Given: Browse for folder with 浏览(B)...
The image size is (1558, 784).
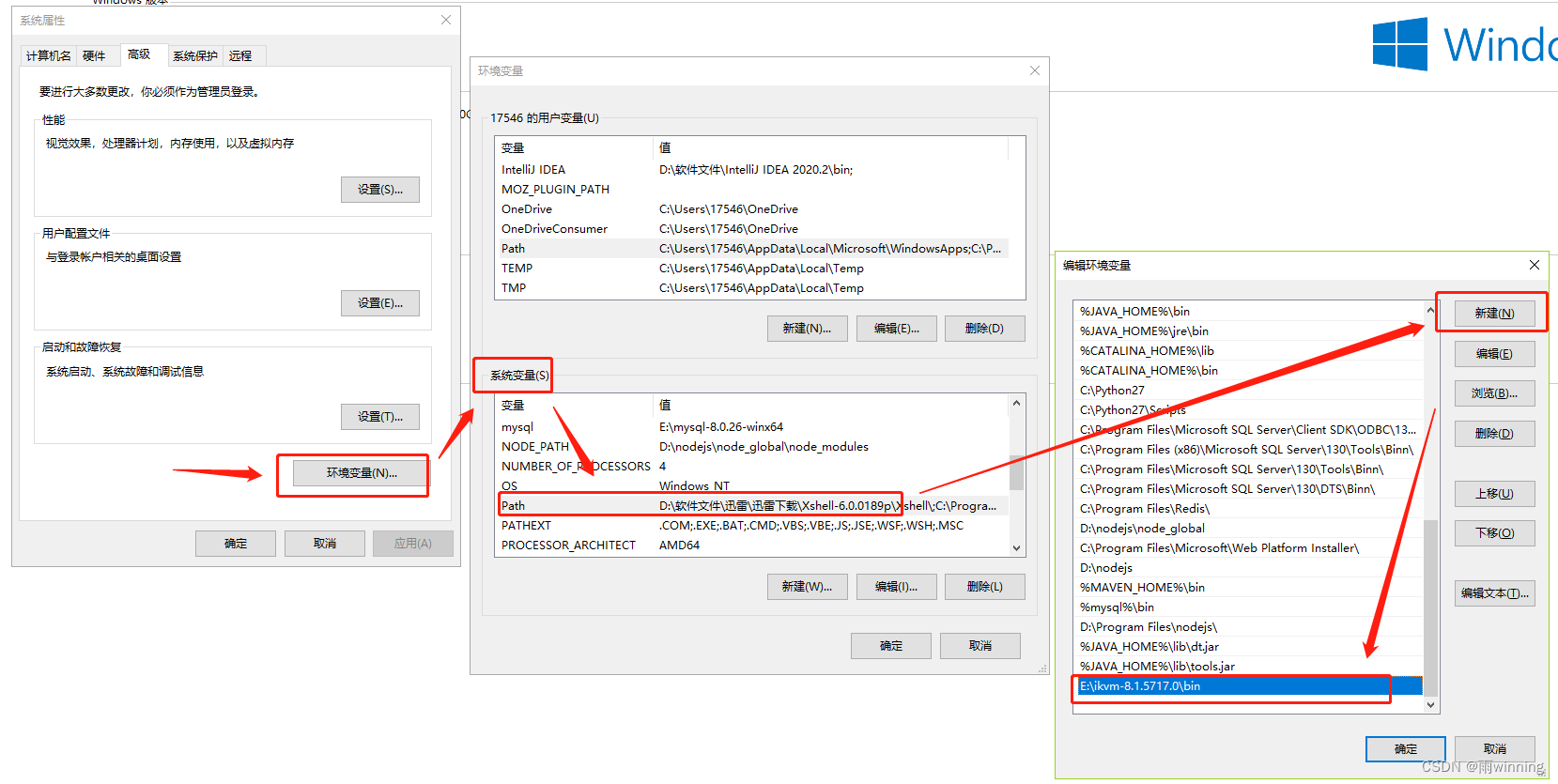Looking at the screenshot, I should coord(1494,393).
